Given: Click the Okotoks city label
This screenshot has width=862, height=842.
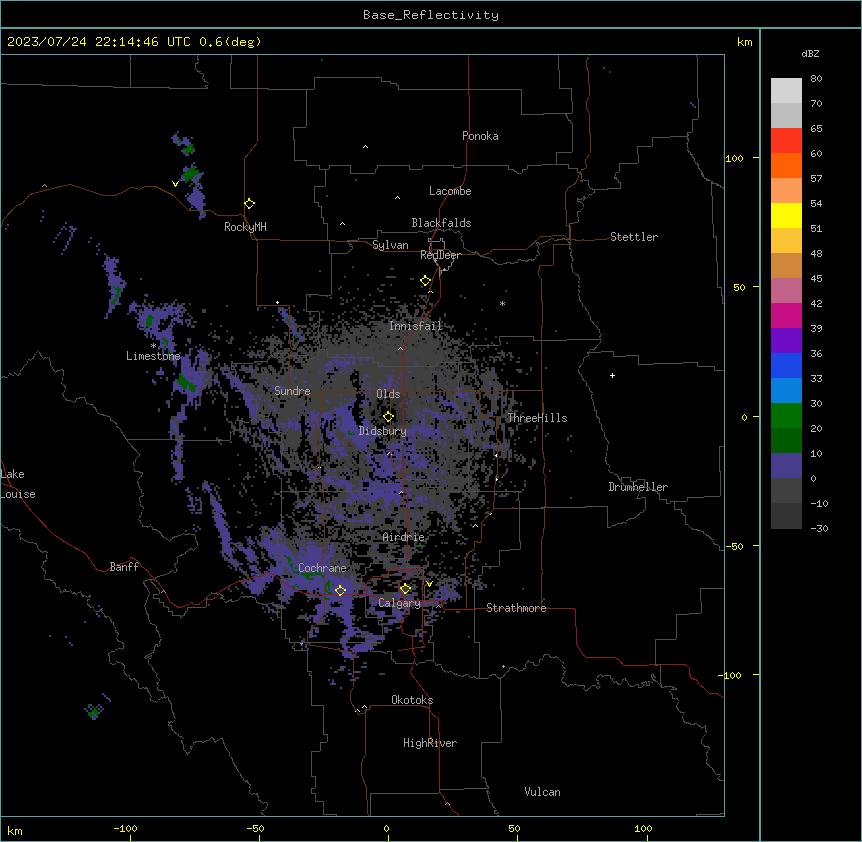Looking at the screenshot, I should pyautogui.click(x=412, y=700).
